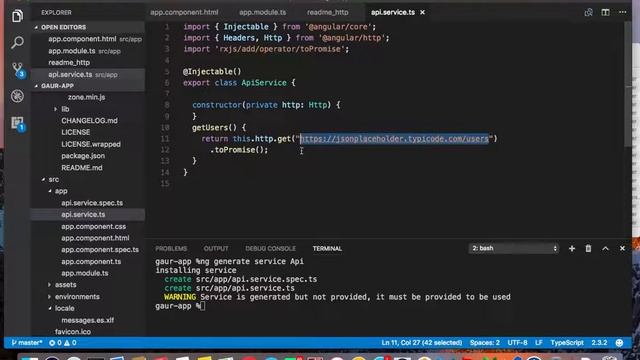Add a new terminal with plus icon
This screenshot has height=360, width=640.
tap(572, 248)
